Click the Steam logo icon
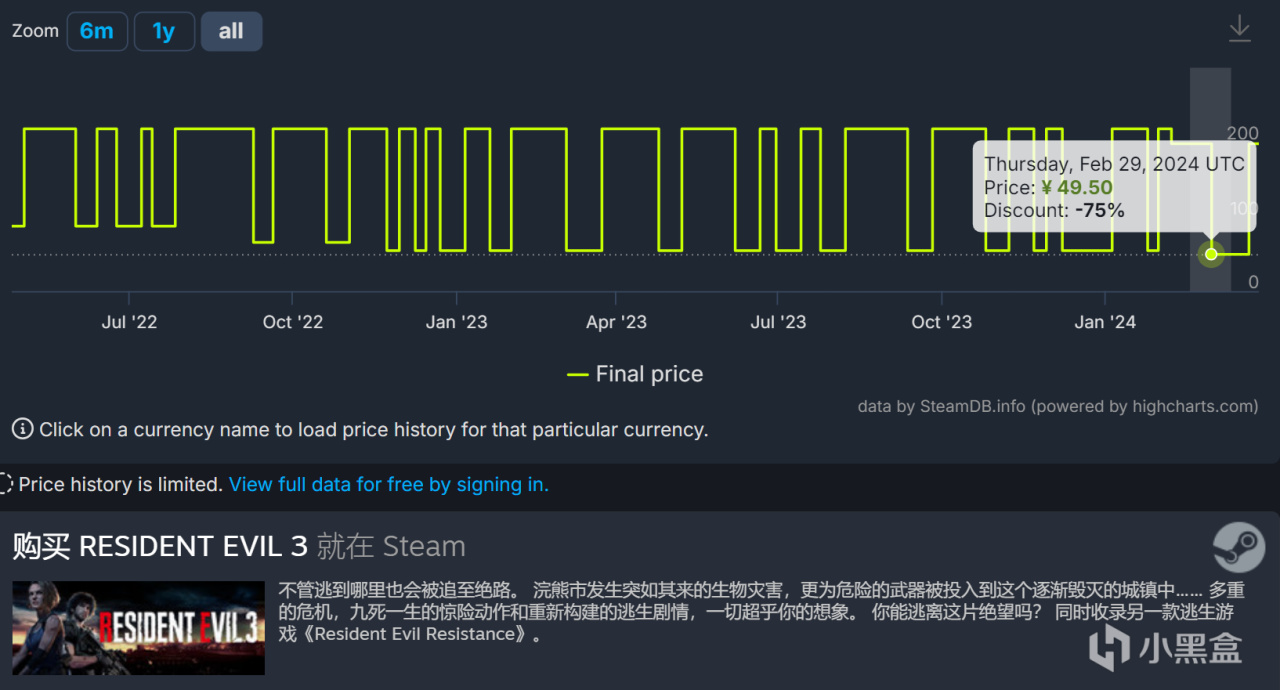This screenshot has width=1280, height=690. tap(1238, 546)
